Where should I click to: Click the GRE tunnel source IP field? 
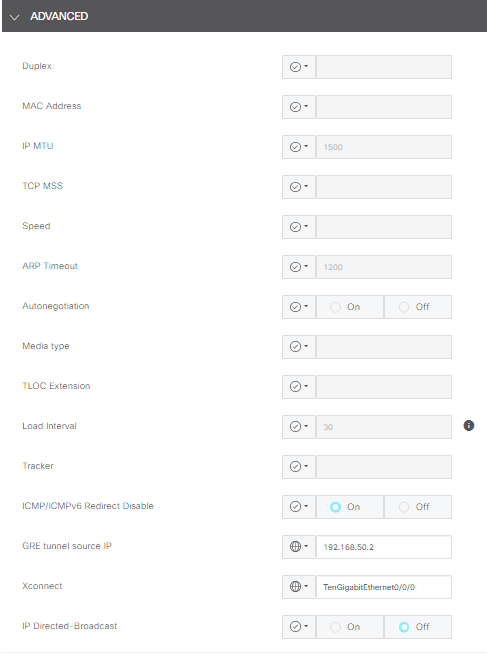[384, 547]
